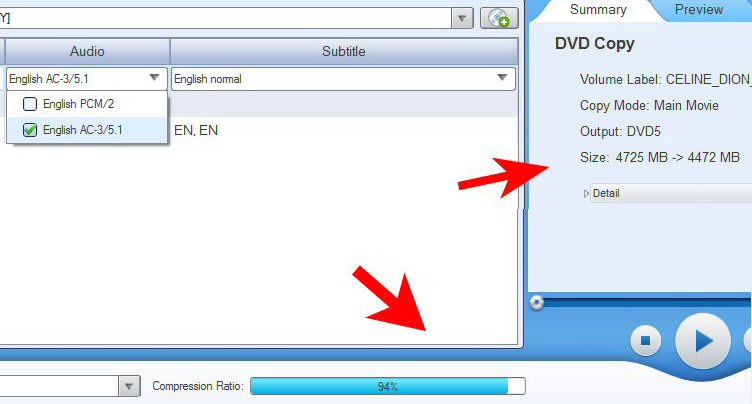This screenshot has height=404, width=752.
Task: Click the Audio column header
Action: (x=87, y=51)
